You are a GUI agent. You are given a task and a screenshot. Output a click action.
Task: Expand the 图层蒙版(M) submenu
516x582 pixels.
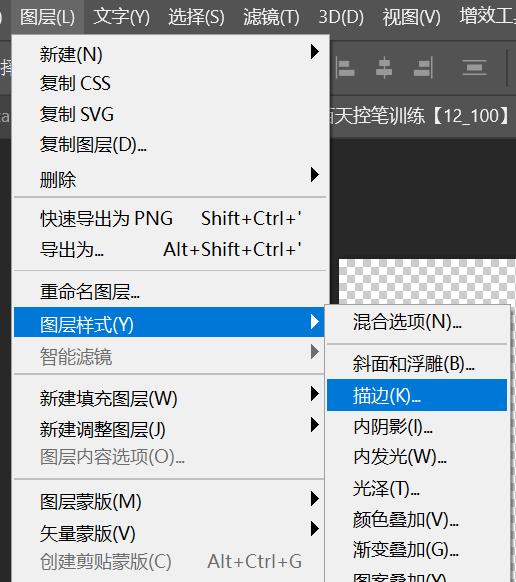tap(169, 502)
